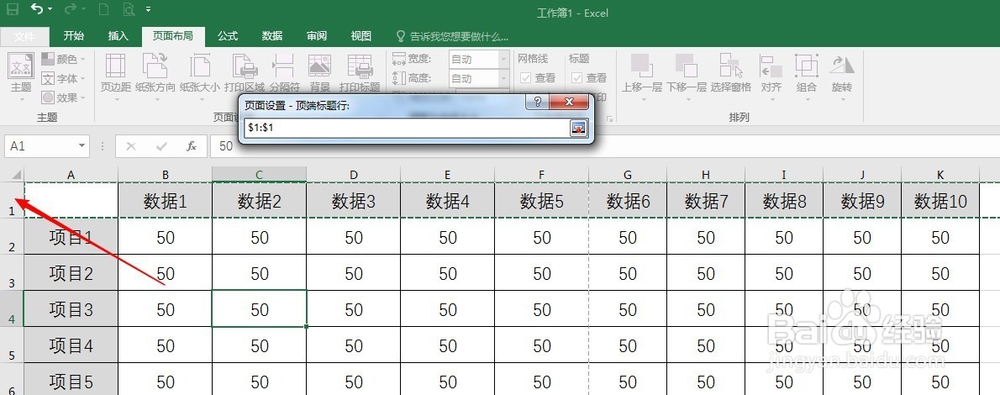This screenshot has height=395, width=1000.
Task: Open the 字体 theme fonts dropdown
Action: pos(63,78)
